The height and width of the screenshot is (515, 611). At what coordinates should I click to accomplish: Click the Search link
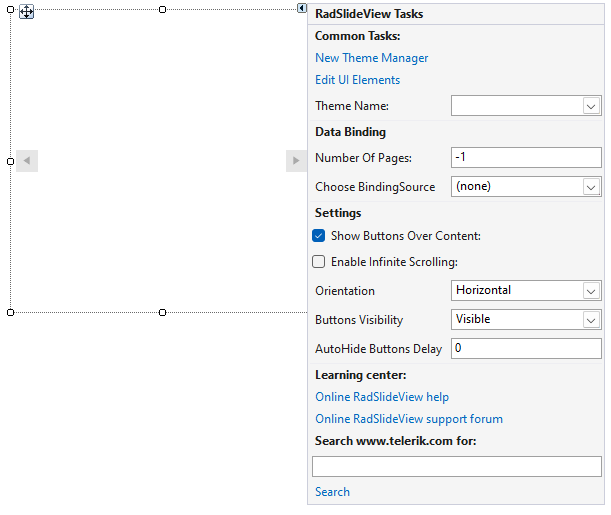332,492
